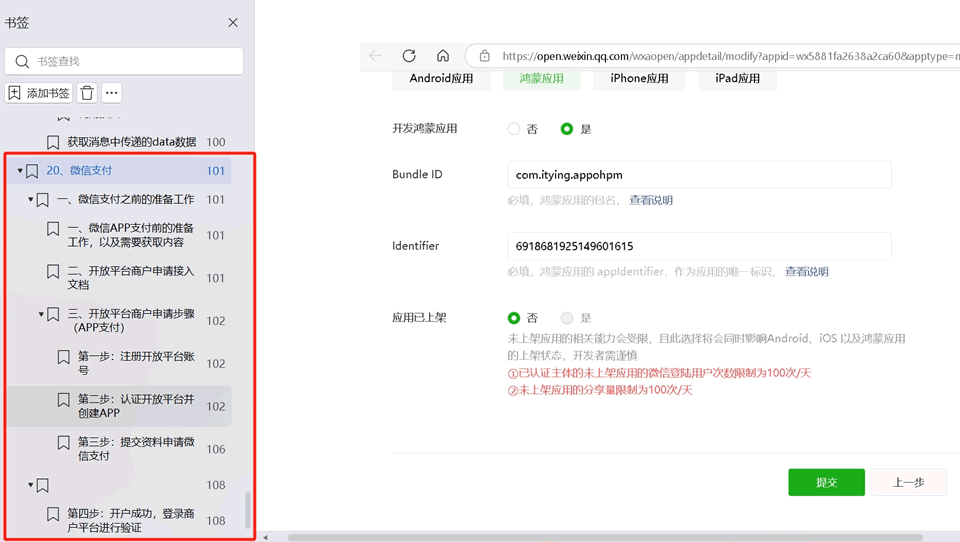
Task: Click the browser refresh icon
Action: [409, 56]
